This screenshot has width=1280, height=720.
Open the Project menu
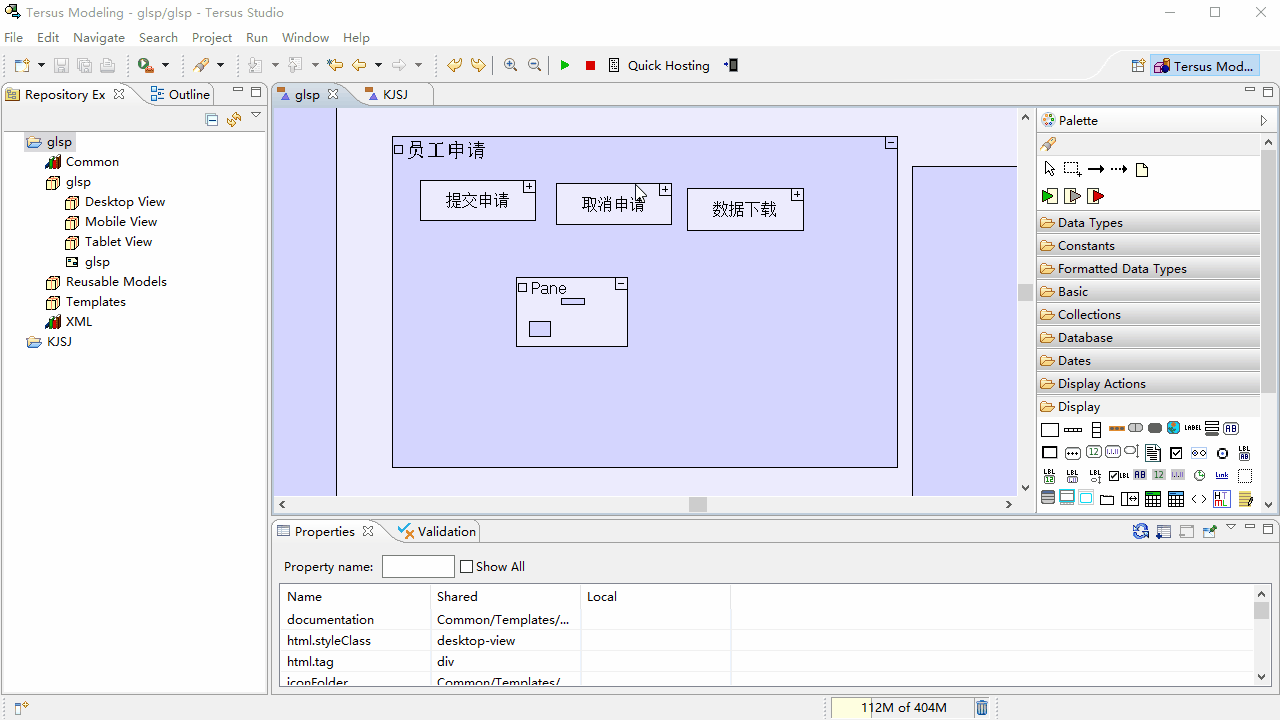pos(212,37)
